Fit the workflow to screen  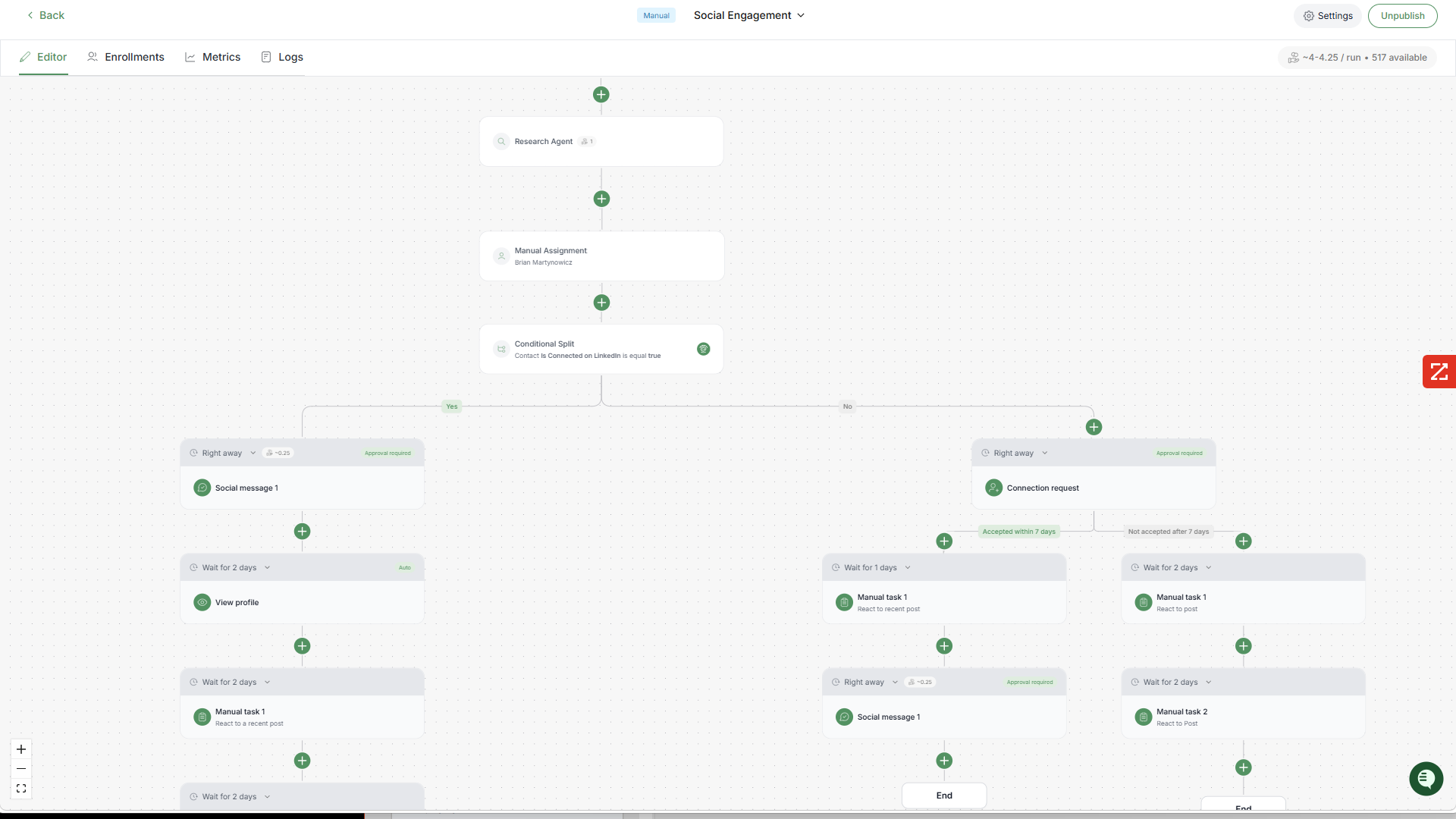(21, 789)
